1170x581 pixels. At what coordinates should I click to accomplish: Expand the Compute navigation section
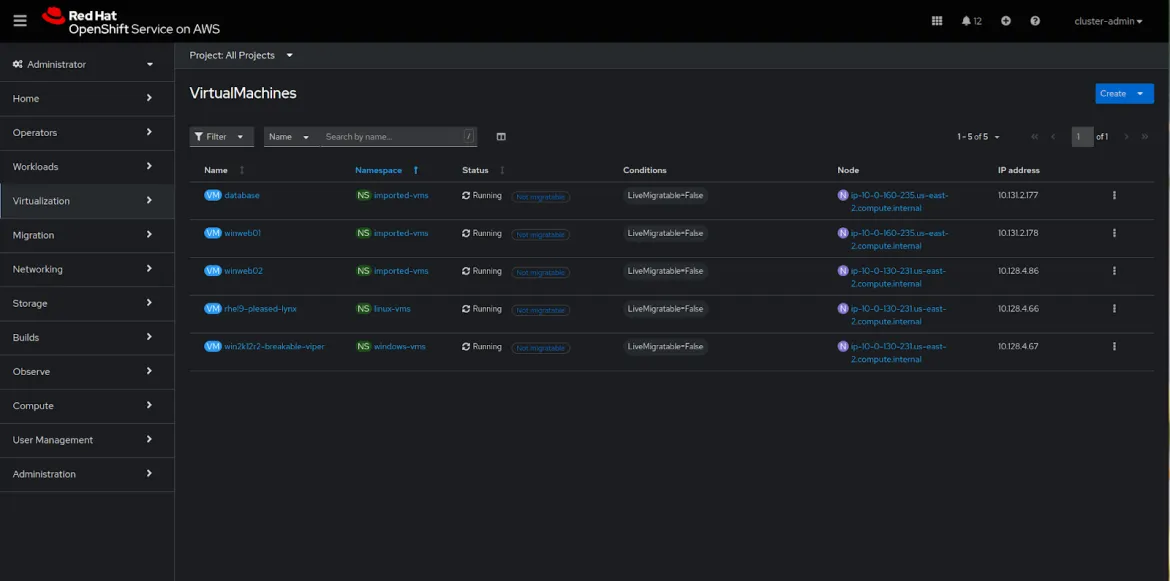point(87,406)
